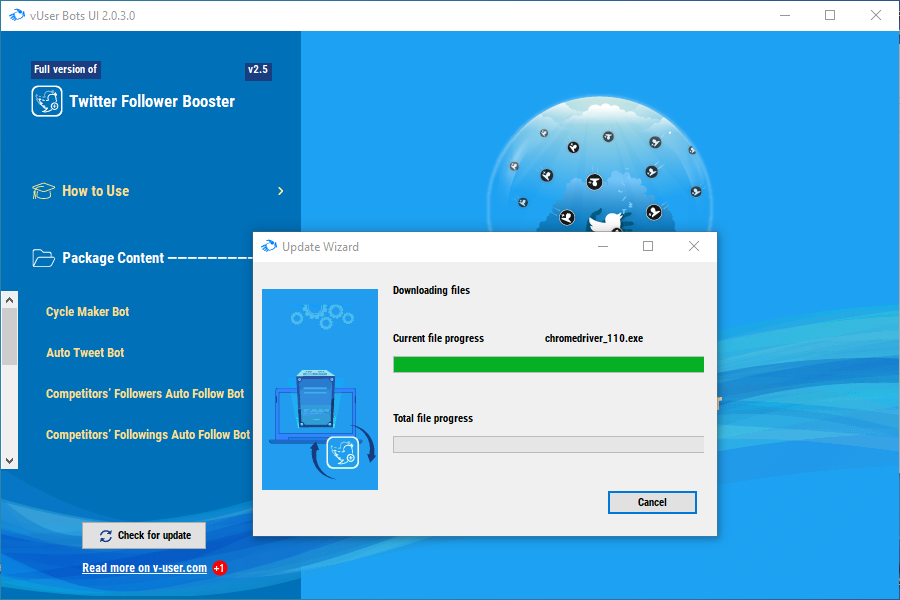Close the vUser Bots UI main window

(875, 16)
